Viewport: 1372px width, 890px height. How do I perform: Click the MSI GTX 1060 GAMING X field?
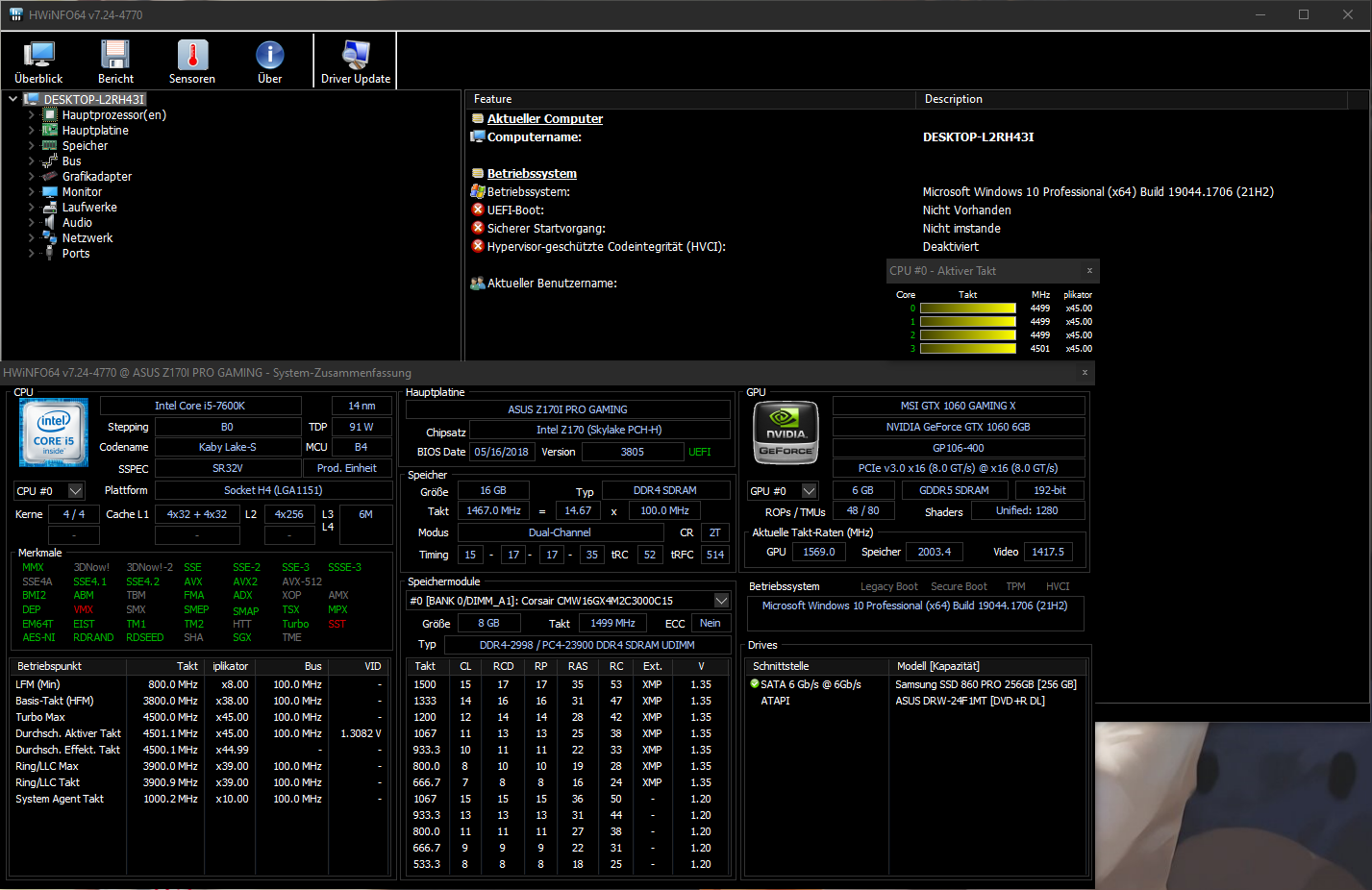click(959, 406)
